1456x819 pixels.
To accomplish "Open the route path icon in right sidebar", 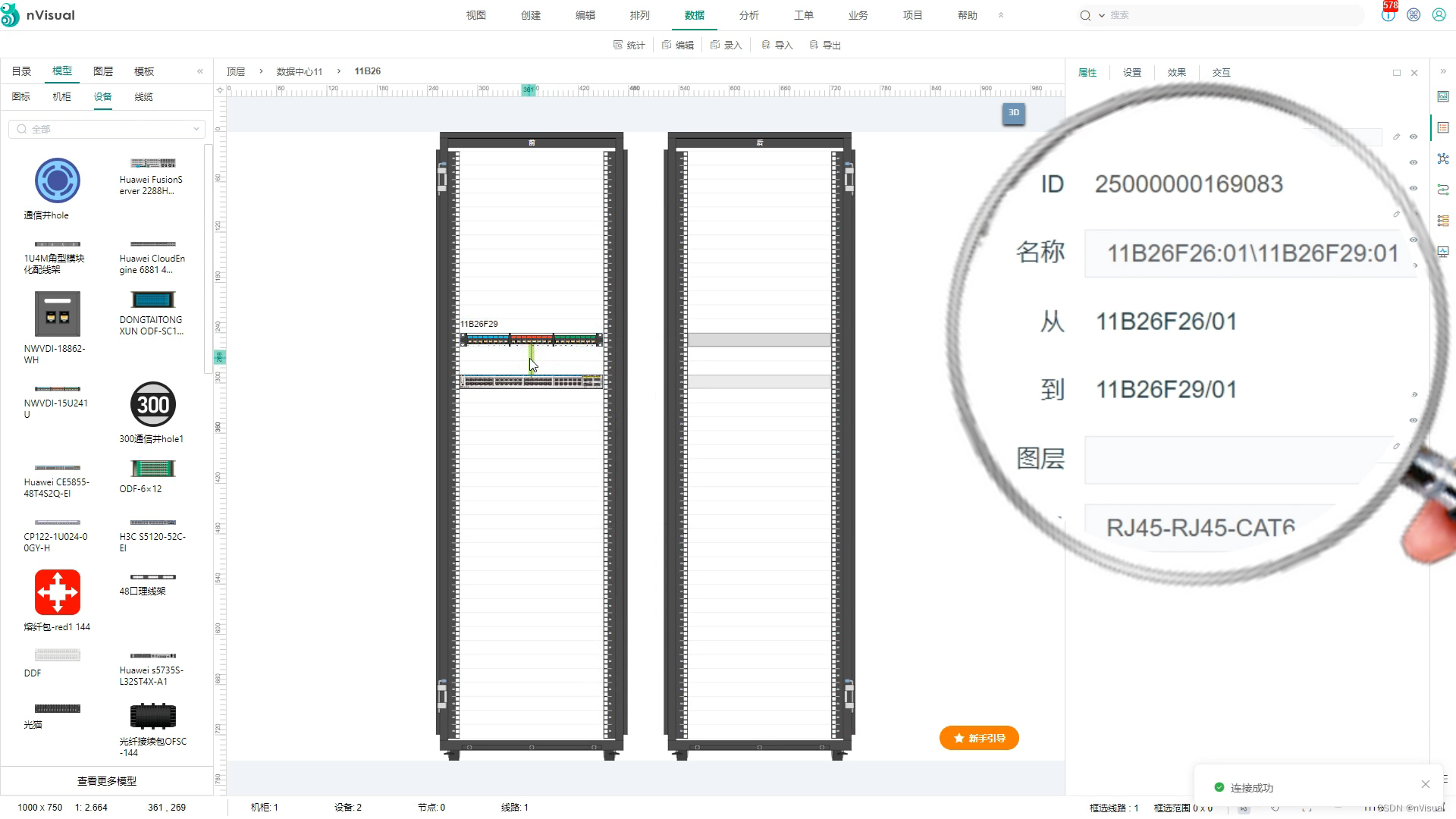I will 1443,190.
